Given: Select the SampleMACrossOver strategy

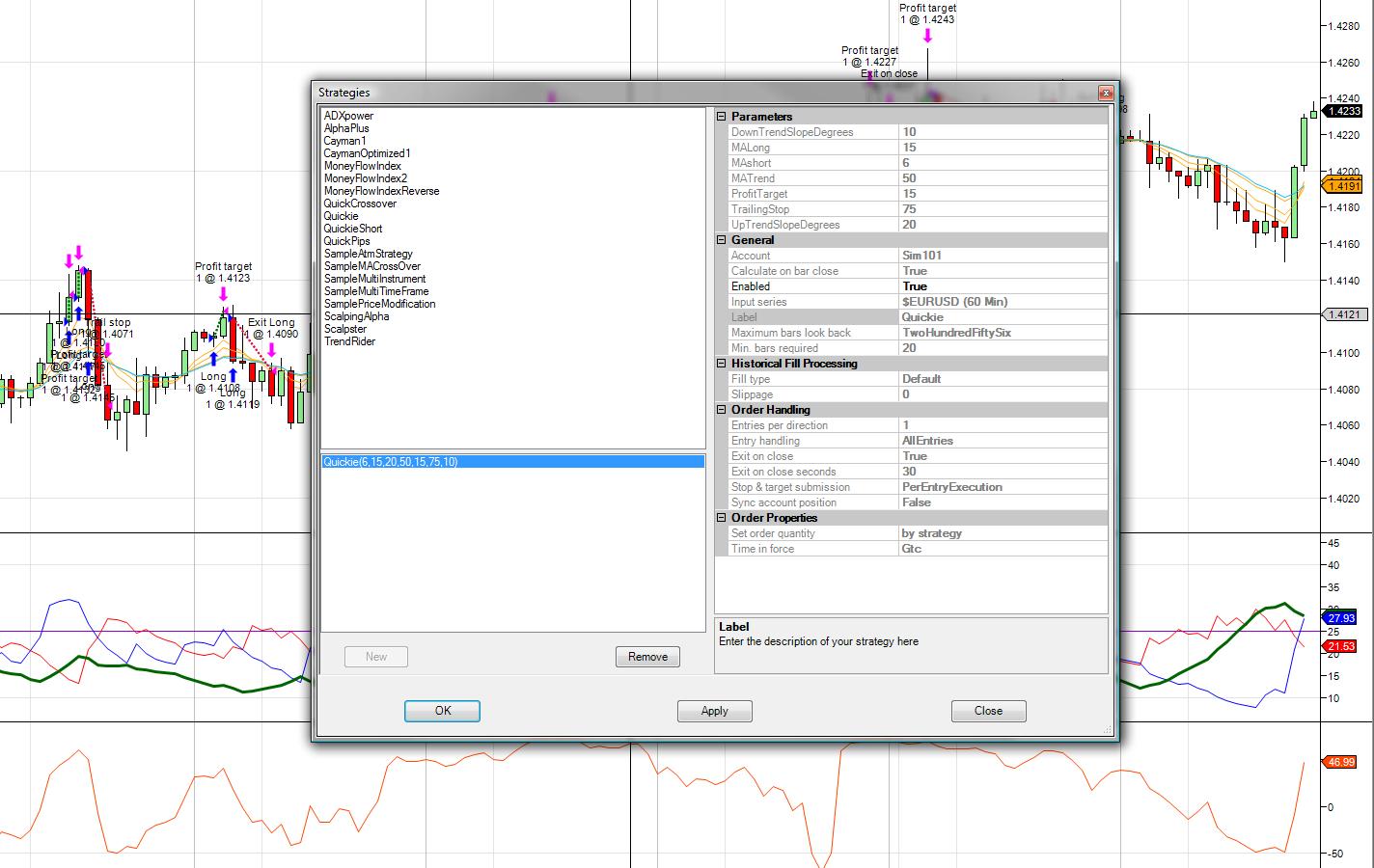Looking at the screenshot, I should (x=371, y=266).
